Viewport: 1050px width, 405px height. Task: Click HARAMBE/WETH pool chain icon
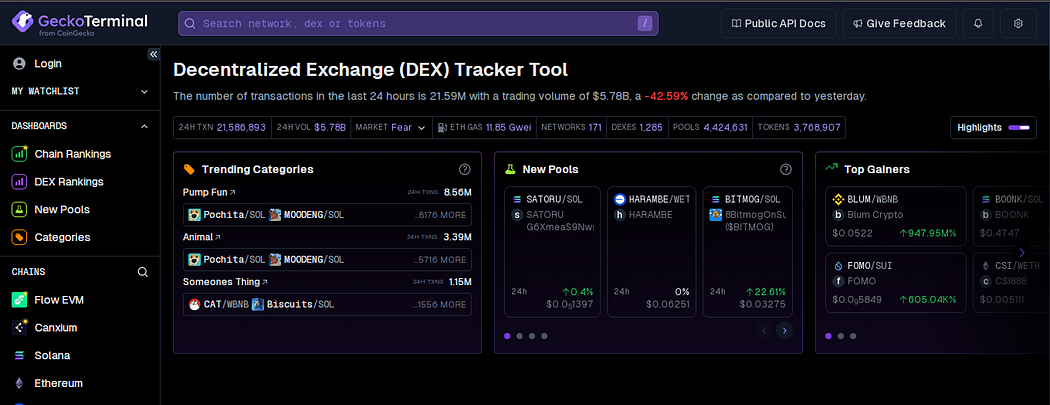pyautogui.click(x=619, y=199)
